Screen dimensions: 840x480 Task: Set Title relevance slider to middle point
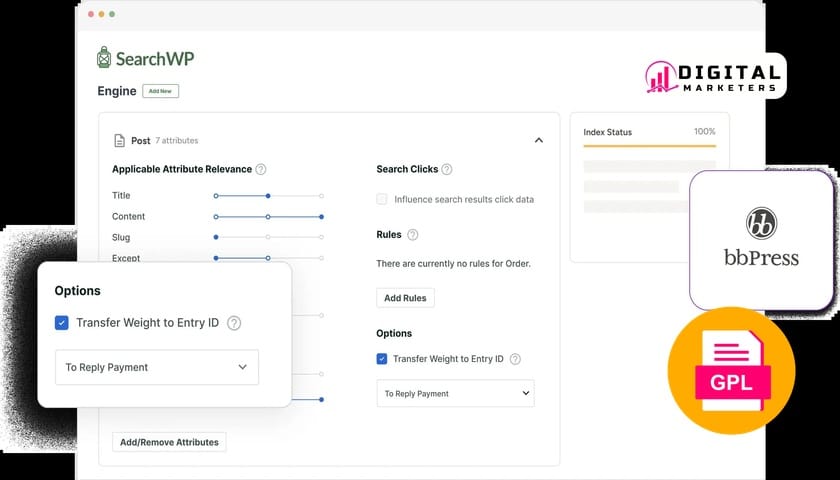point(268,196)
